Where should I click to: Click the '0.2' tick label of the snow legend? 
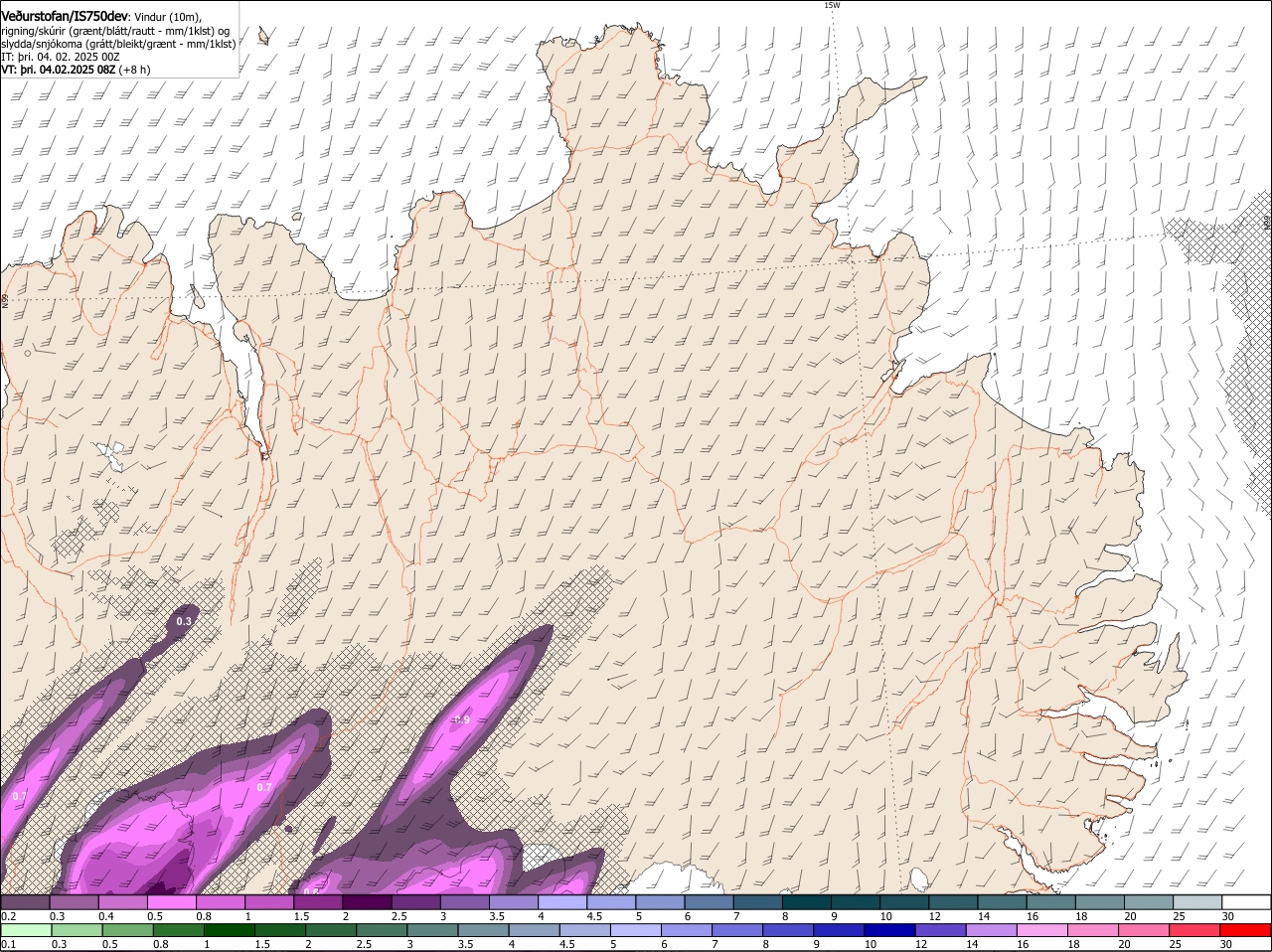click(8, 916)
